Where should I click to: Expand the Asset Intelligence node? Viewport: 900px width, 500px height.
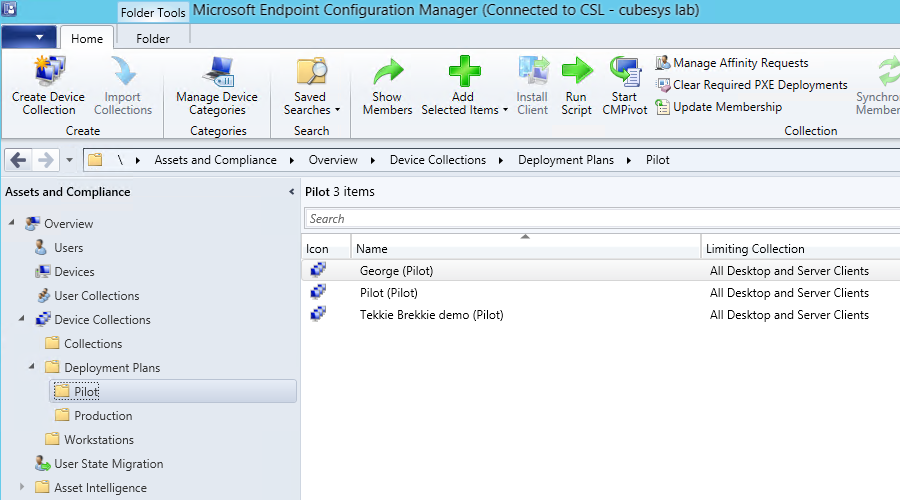click(23, 488)
